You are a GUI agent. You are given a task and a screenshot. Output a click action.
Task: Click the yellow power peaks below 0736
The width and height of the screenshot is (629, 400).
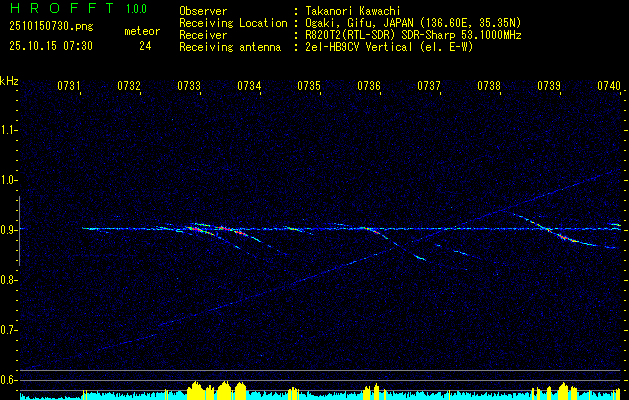(x=371, y=391)
